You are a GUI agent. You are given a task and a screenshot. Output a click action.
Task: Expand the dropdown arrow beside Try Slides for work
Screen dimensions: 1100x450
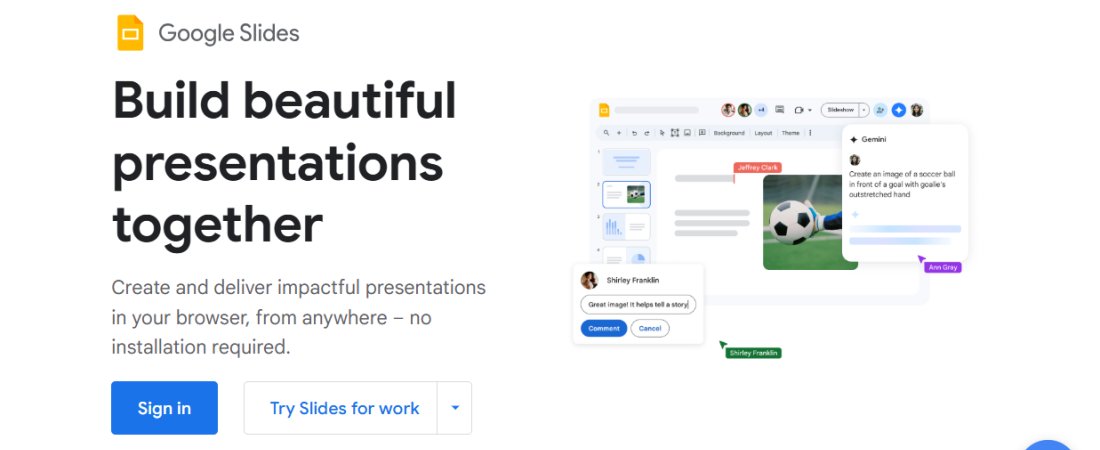[x=455, y=408]
